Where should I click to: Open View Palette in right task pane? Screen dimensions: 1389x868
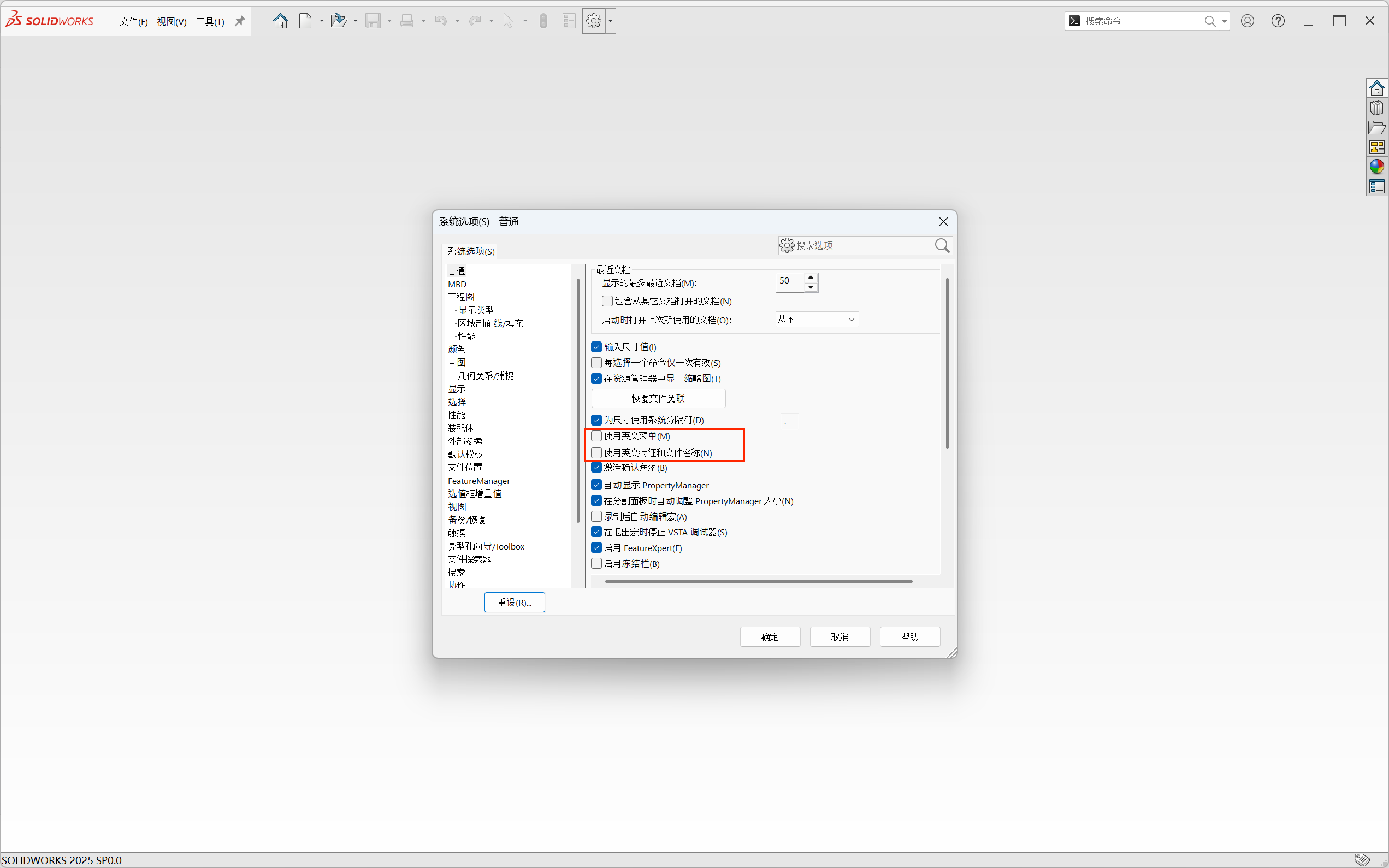click(x=1376, y=147)
